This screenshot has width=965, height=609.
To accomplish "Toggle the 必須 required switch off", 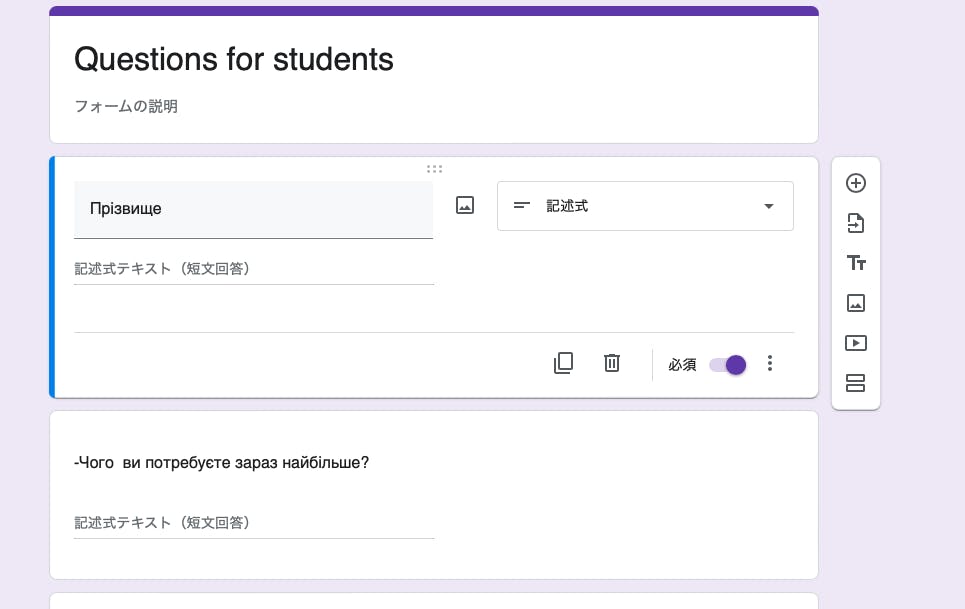I will coord(728,365).
